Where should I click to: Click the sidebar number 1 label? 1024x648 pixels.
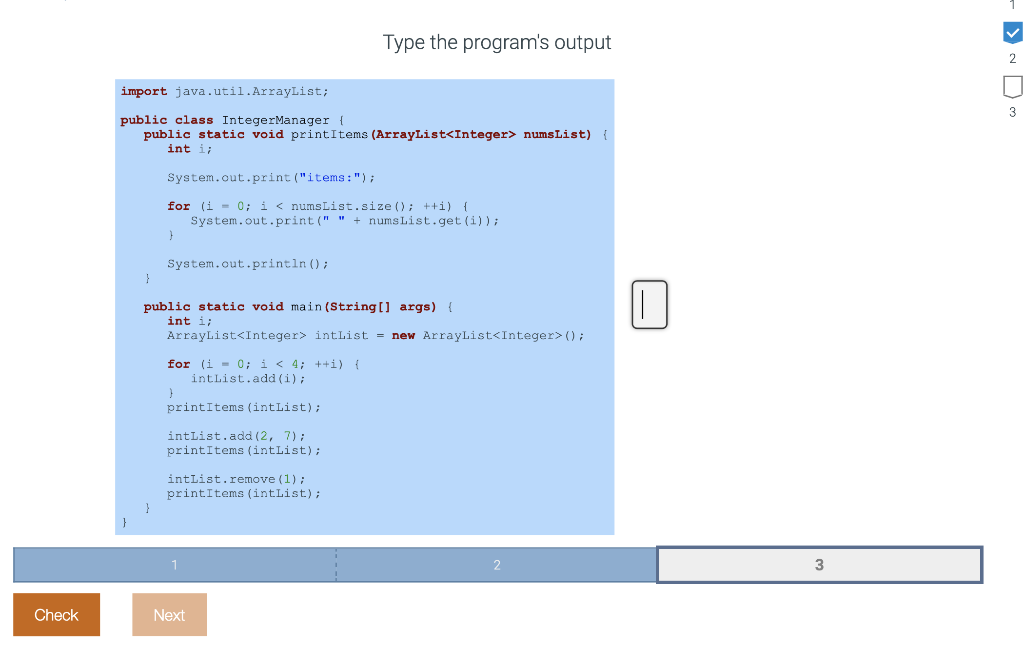1012,5
